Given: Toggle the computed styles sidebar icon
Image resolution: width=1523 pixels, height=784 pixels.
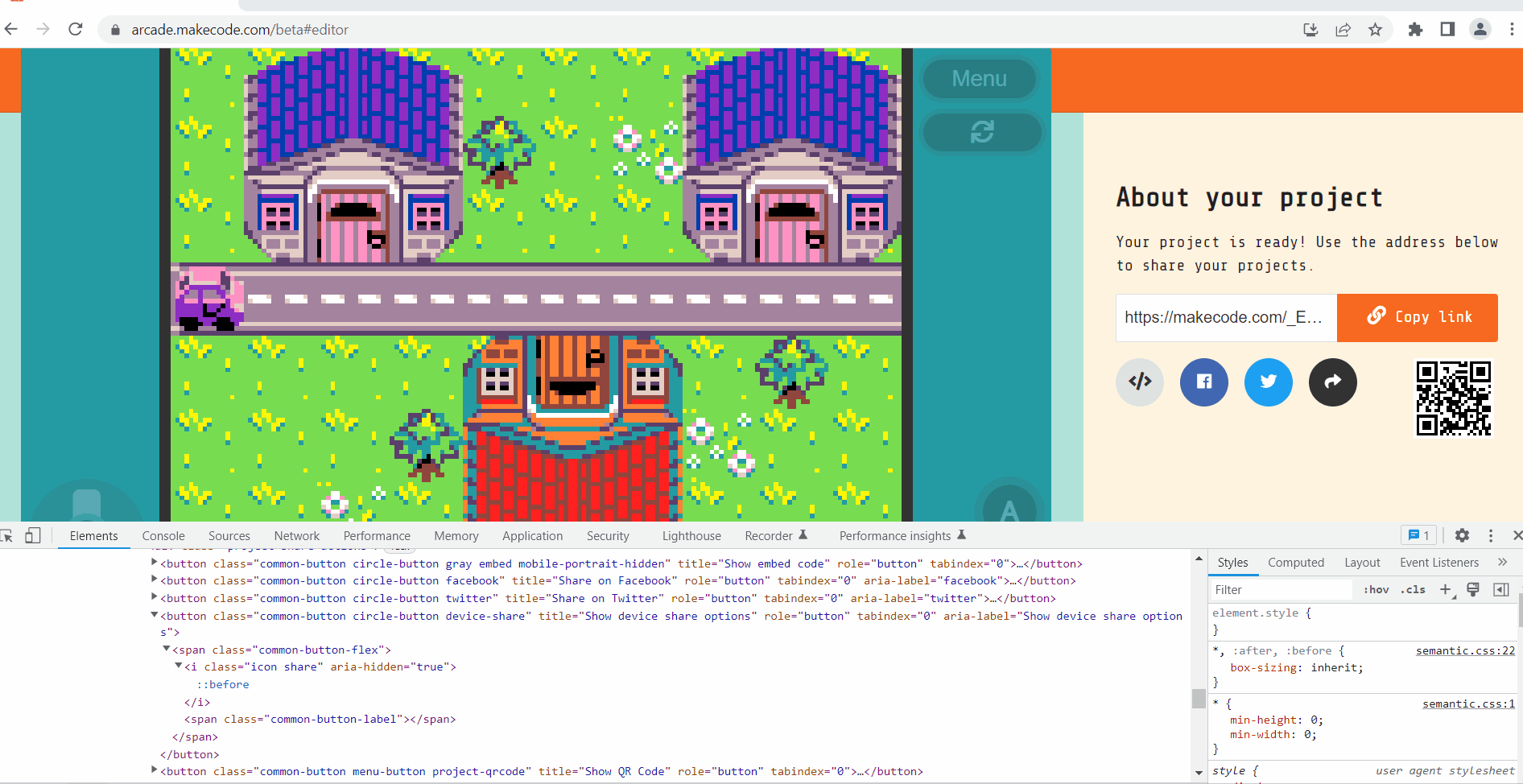Looking at the screenshot, I should point(1500,590).
